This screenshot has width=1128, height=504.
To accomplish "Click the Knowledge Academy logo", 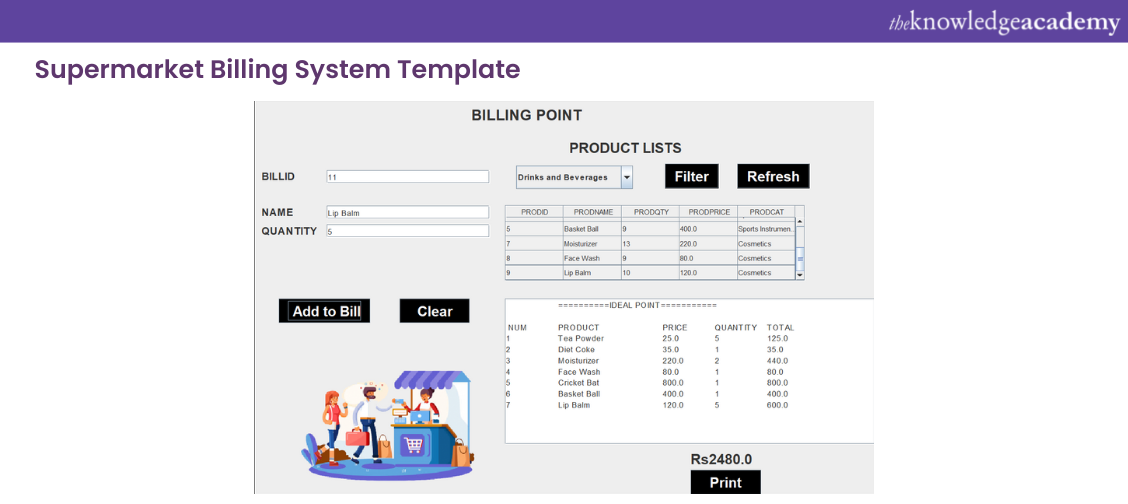I will [x=1004, y=22].
